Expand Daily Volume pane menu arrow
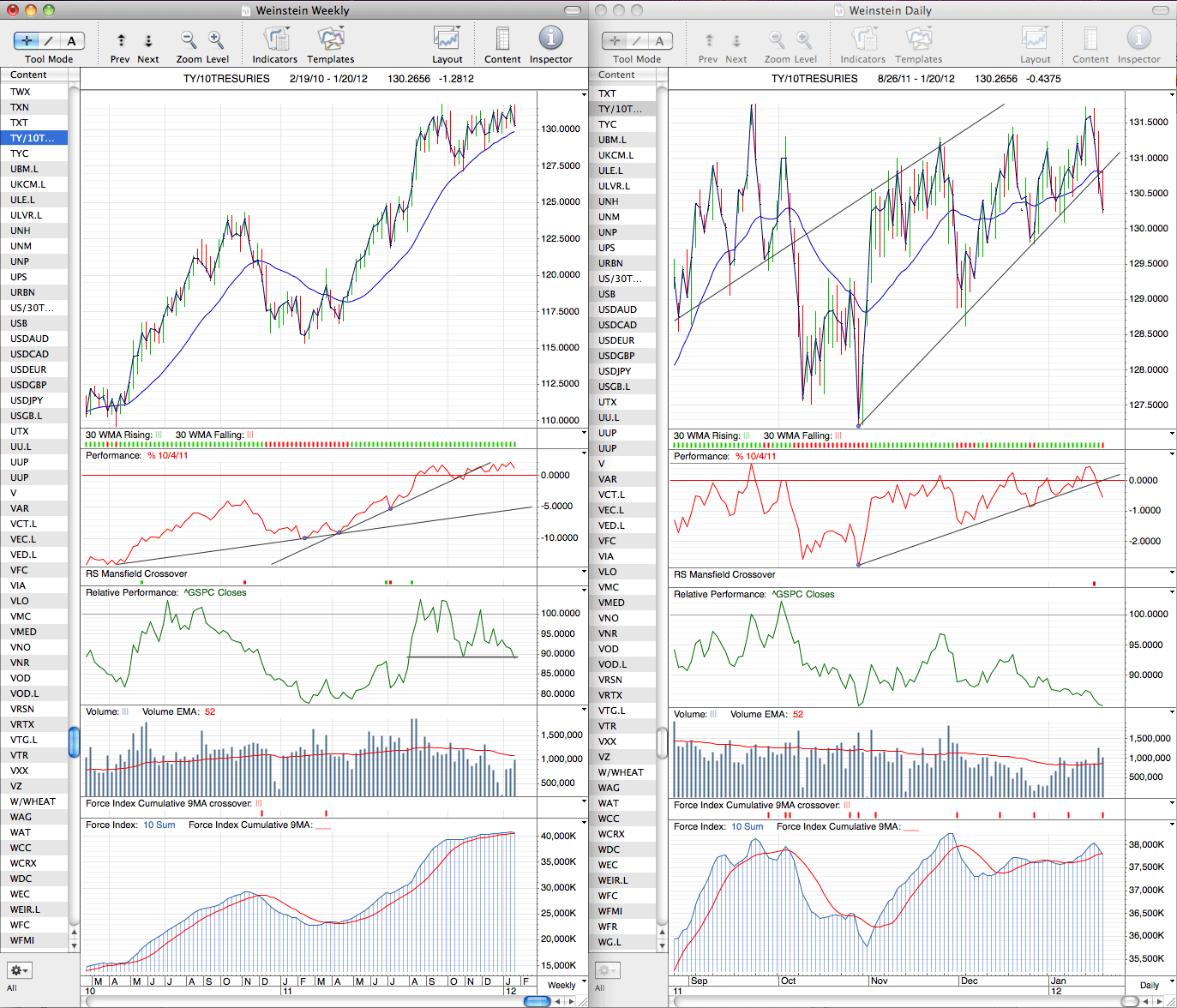 click(1172, 712)
